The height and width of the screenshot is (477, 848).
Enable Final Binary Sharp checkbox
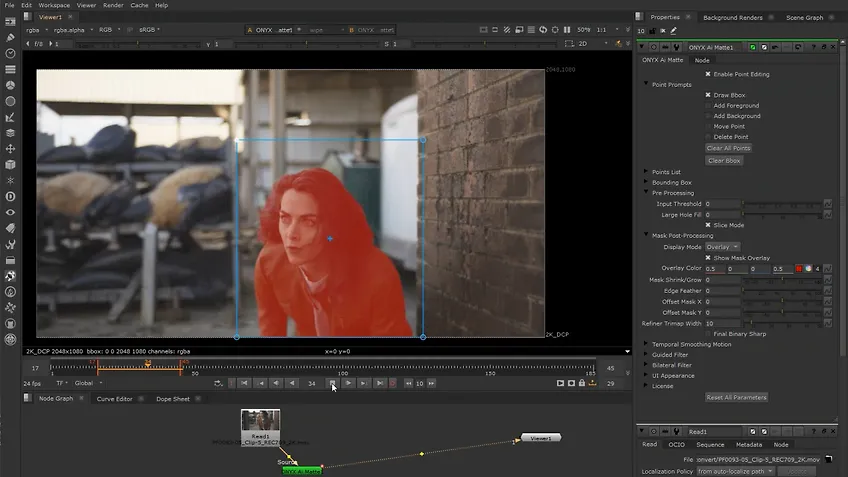pos(708,334)
